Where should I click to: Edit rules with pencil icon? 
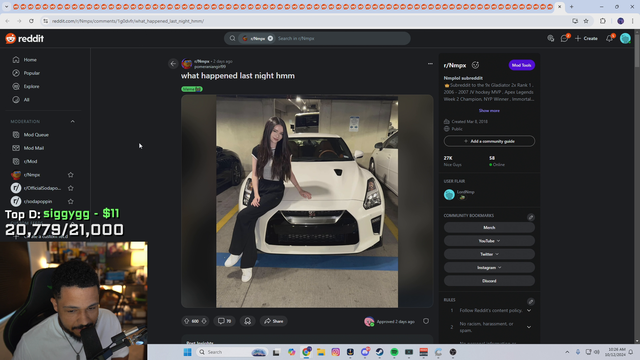point(531,302)
